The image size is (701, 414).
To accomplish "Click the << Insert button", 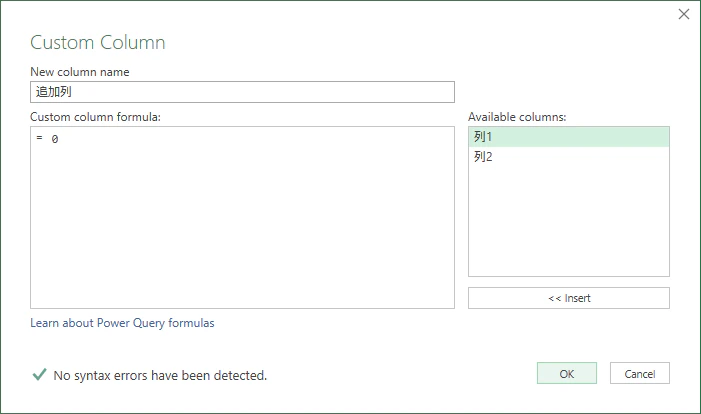I will pyautogui.click(x=569, y=298).
